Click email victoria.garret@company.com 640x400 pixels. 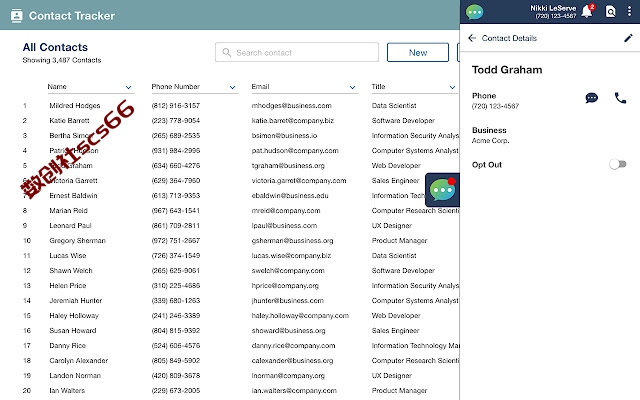[299, 180]
